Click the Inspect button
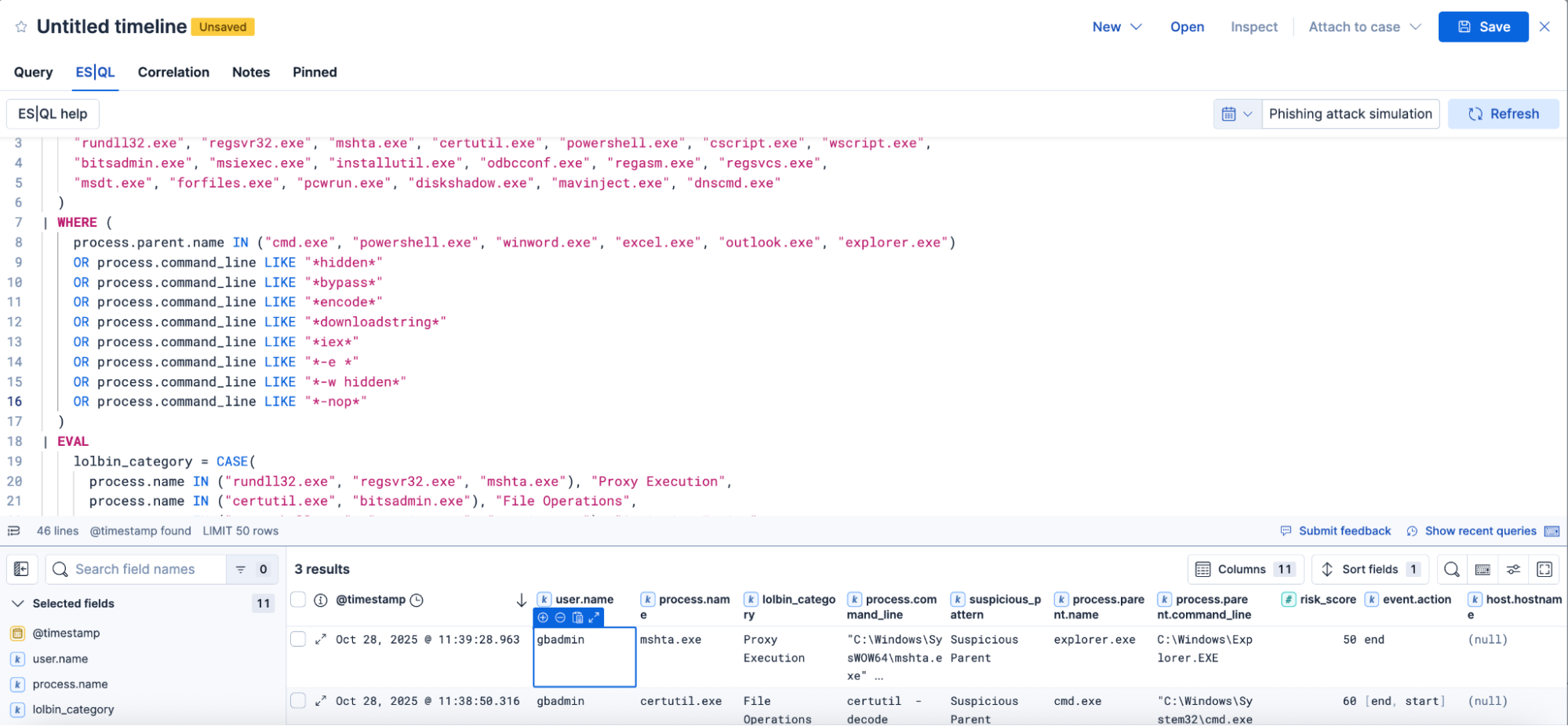The height and width of the screenshot is (726, 1568). tap(1253, 27)
